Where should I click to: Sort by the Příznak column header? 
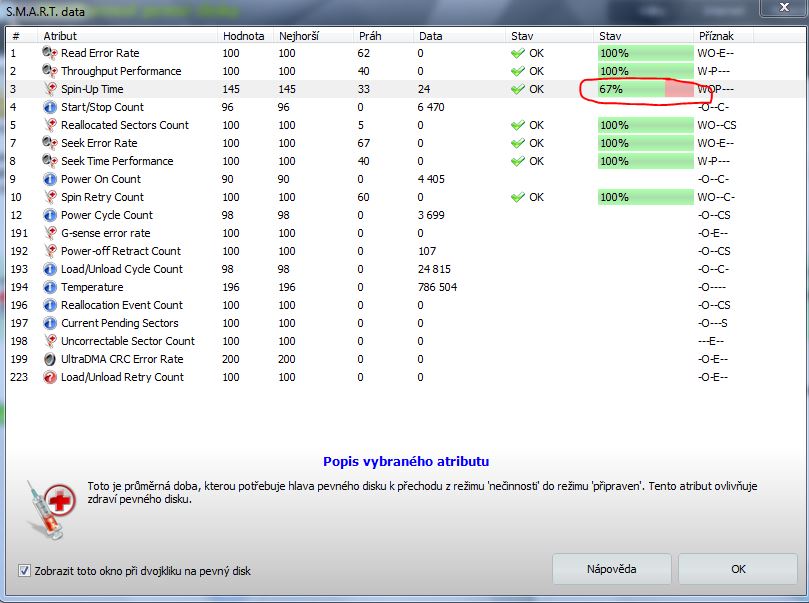[715, 35]
